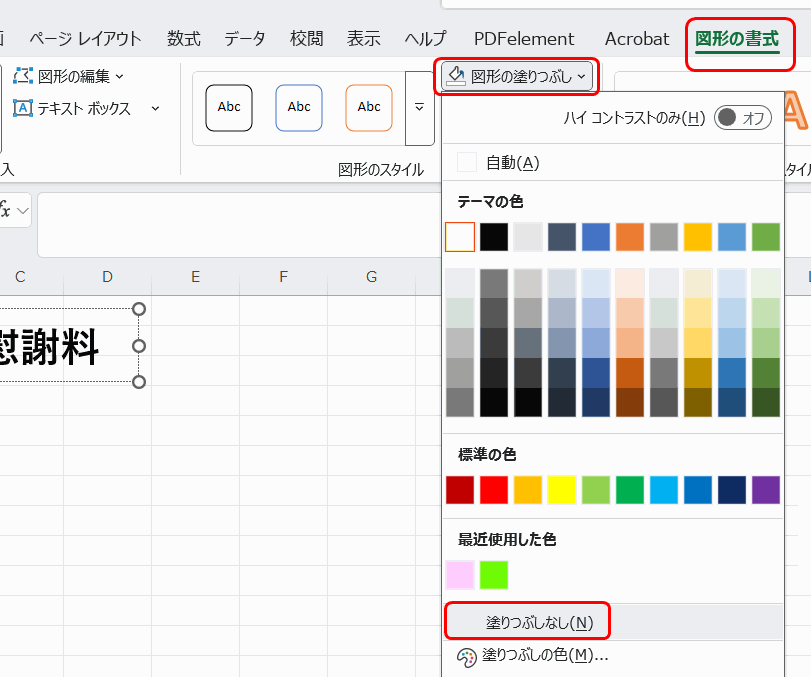
Task: Open the Acrobat tab
Action: point(637,39)
